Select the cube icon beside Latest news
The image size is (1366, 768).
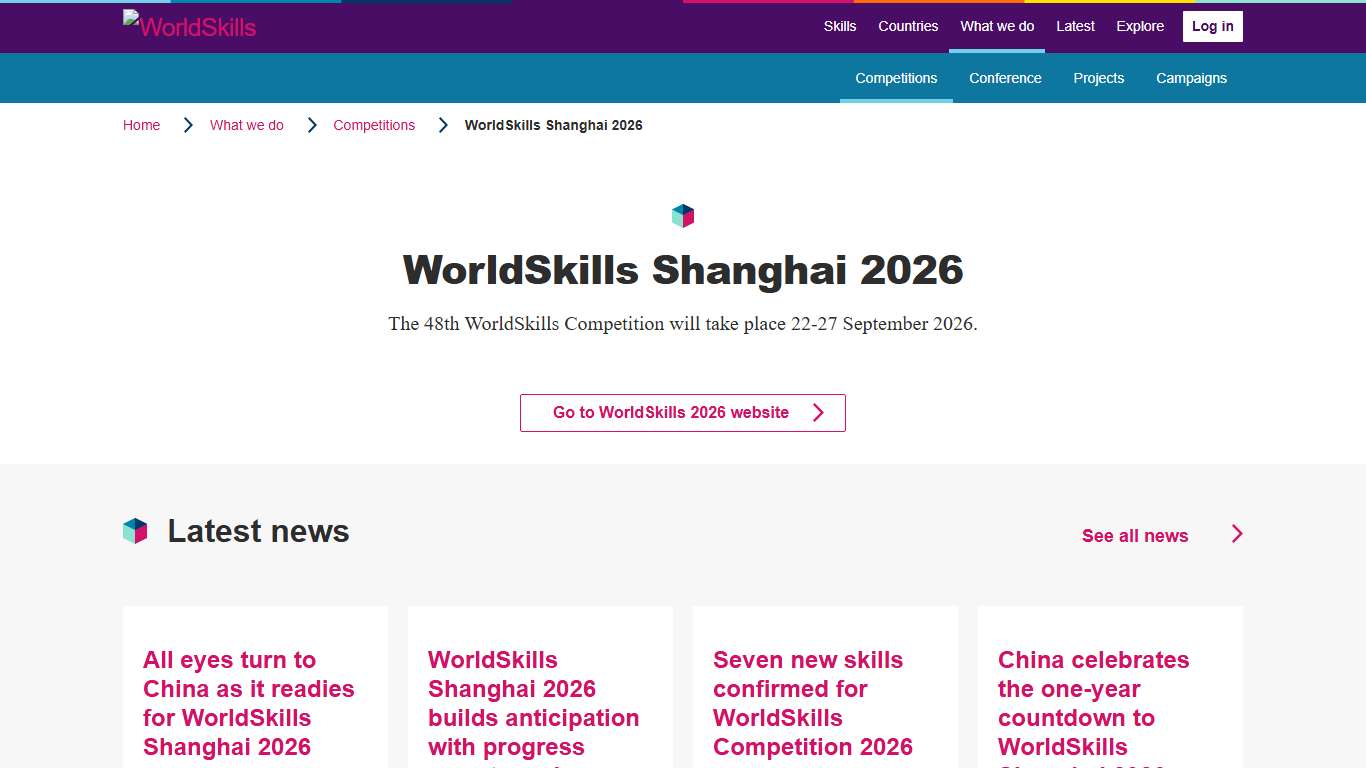[134, 531]
